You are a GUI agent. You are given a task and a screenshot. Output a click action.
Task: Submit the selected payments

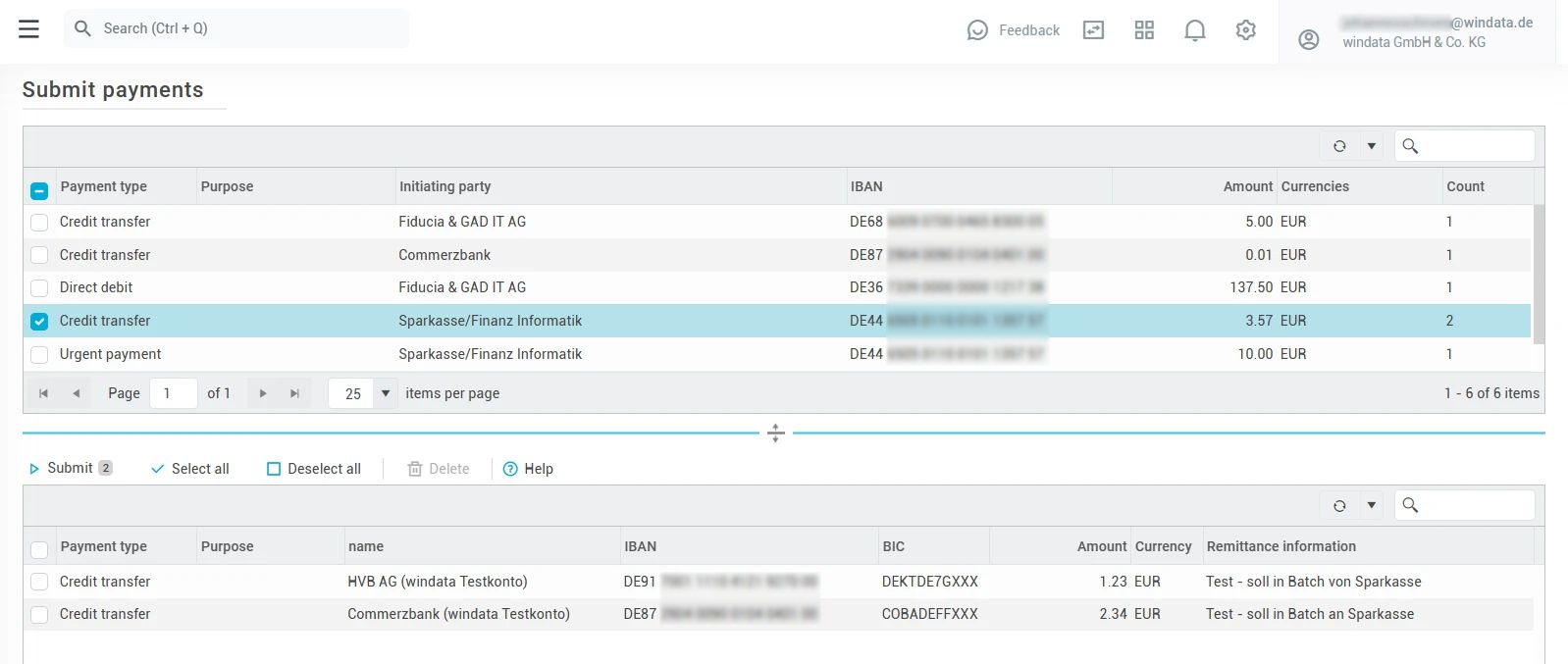tap(70, 469)
